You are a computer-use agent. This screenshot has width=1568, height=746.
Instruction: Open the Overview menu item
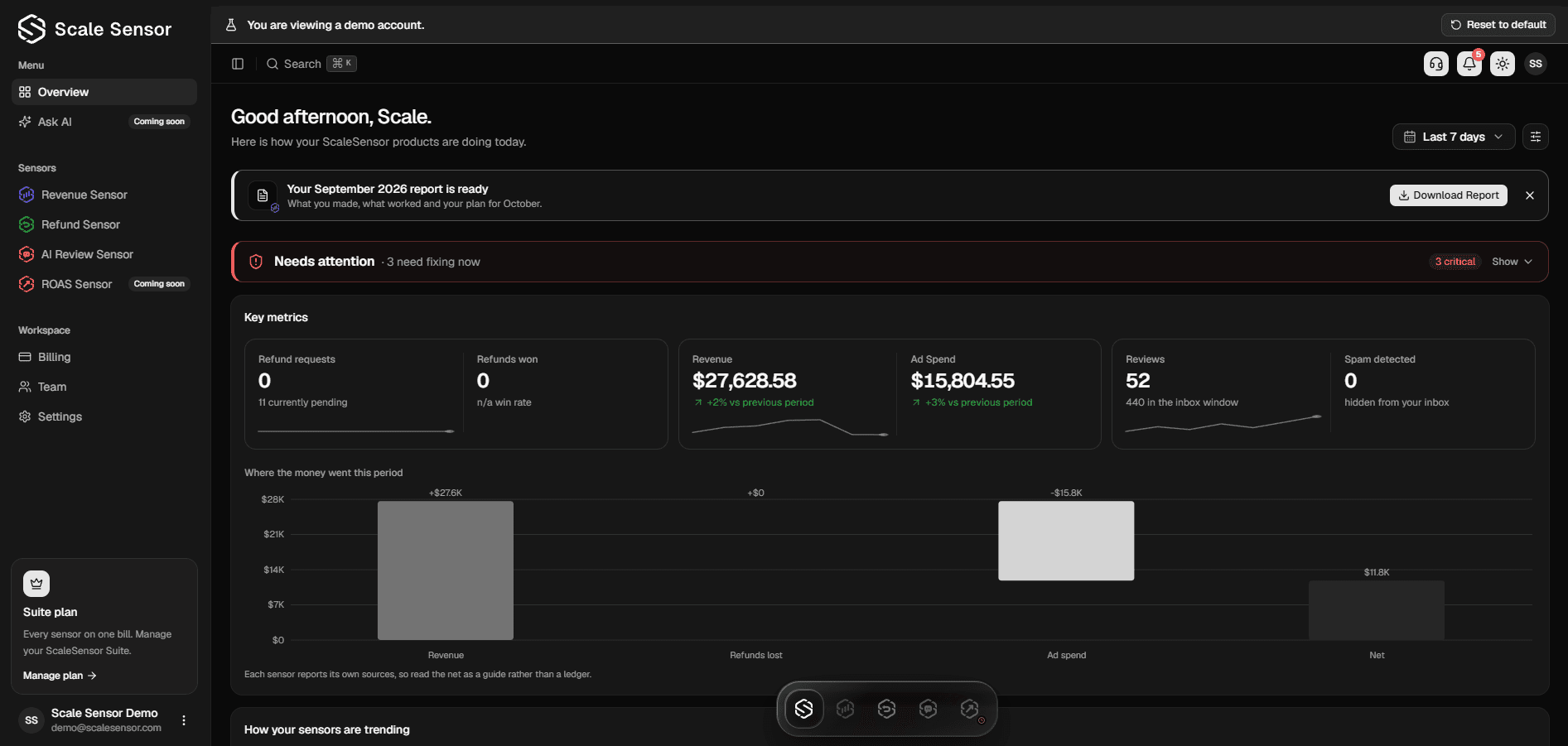pos(104,92)
